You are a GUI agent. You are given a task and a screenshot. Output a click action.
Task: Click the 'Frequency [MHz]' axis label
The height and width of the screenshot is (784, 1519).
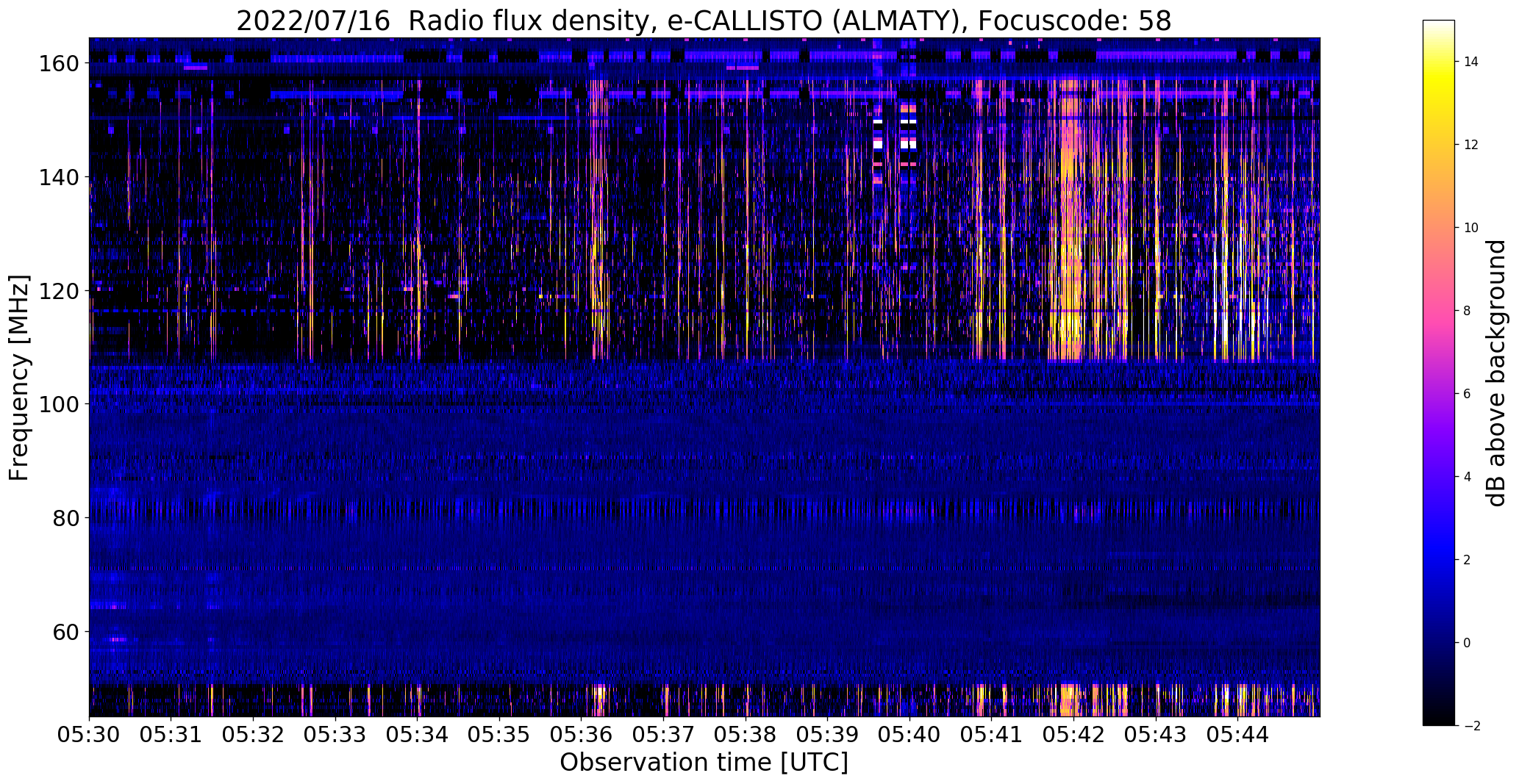coord(19,378)
